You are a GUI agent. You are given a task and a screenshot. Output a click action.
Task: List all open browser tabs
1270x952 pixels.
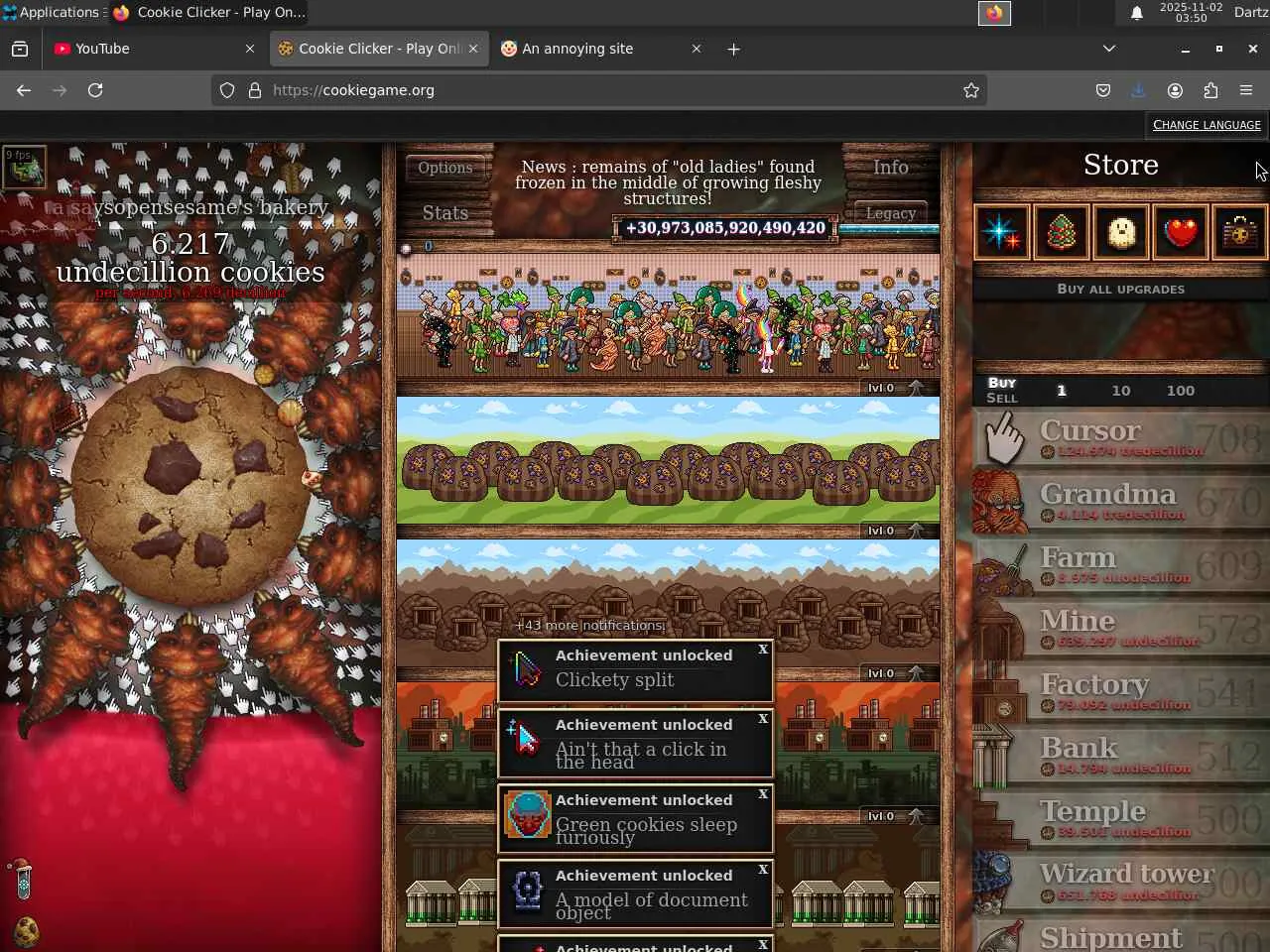pyautogui.click(x=1109, y=49)
